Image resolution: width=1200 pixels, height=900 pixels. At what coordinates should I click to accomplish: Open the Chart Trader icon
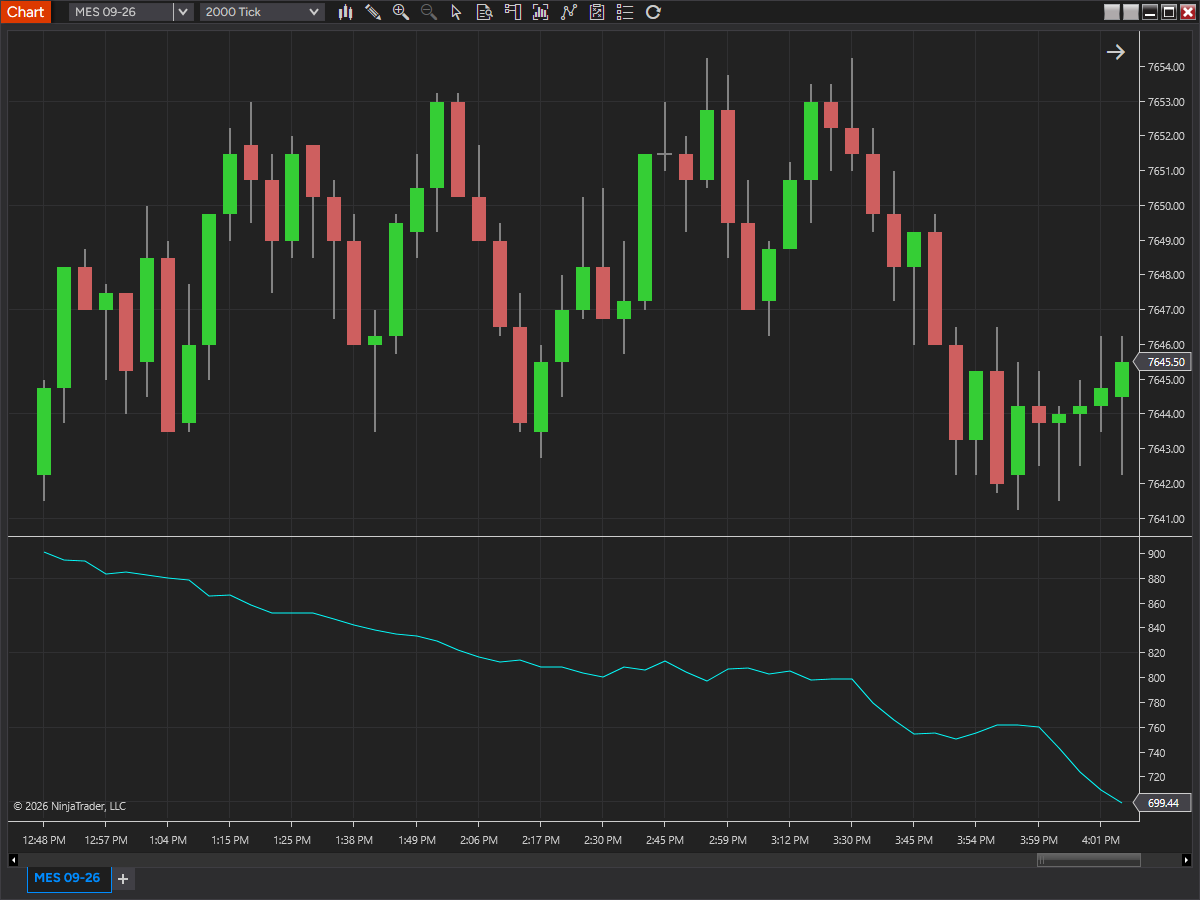[513, 12]
